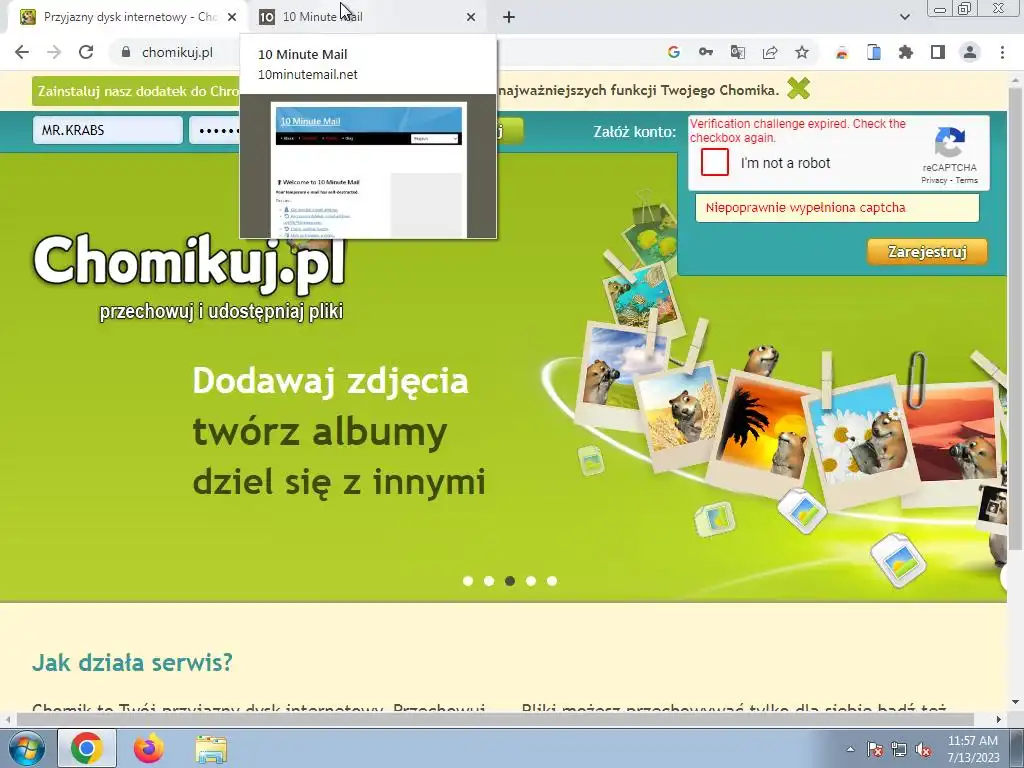Close the Przyjazny dysk internetowy tab
The width and height of the screenshot is (1024, 768).
pyautogui.click(x=232, y=17)
